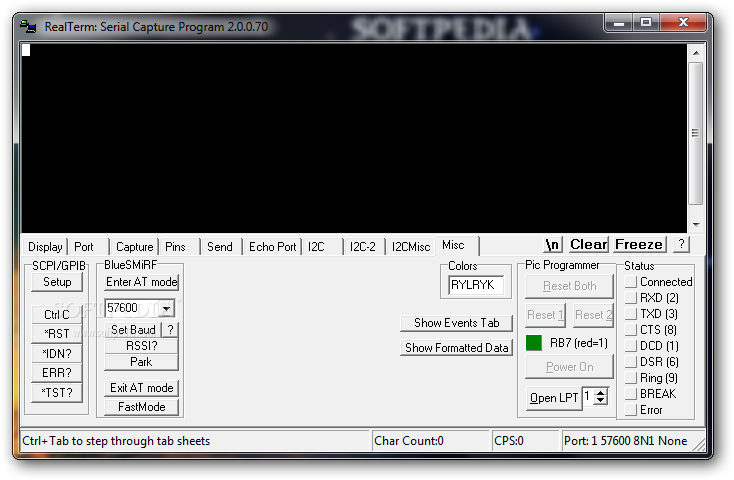
Task: Click inside the black terminal display area
Action: pyautogui.click(x=354, y=138)
